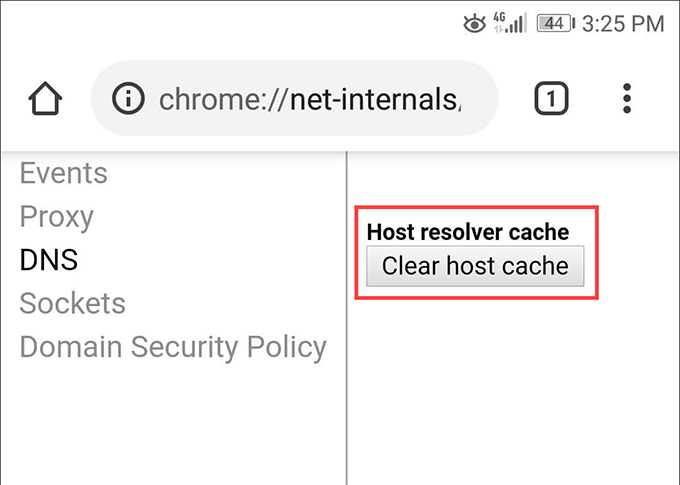This screenshot has height=485, width=680.
Task: Select Events in the sidebar
Action: 63,174
